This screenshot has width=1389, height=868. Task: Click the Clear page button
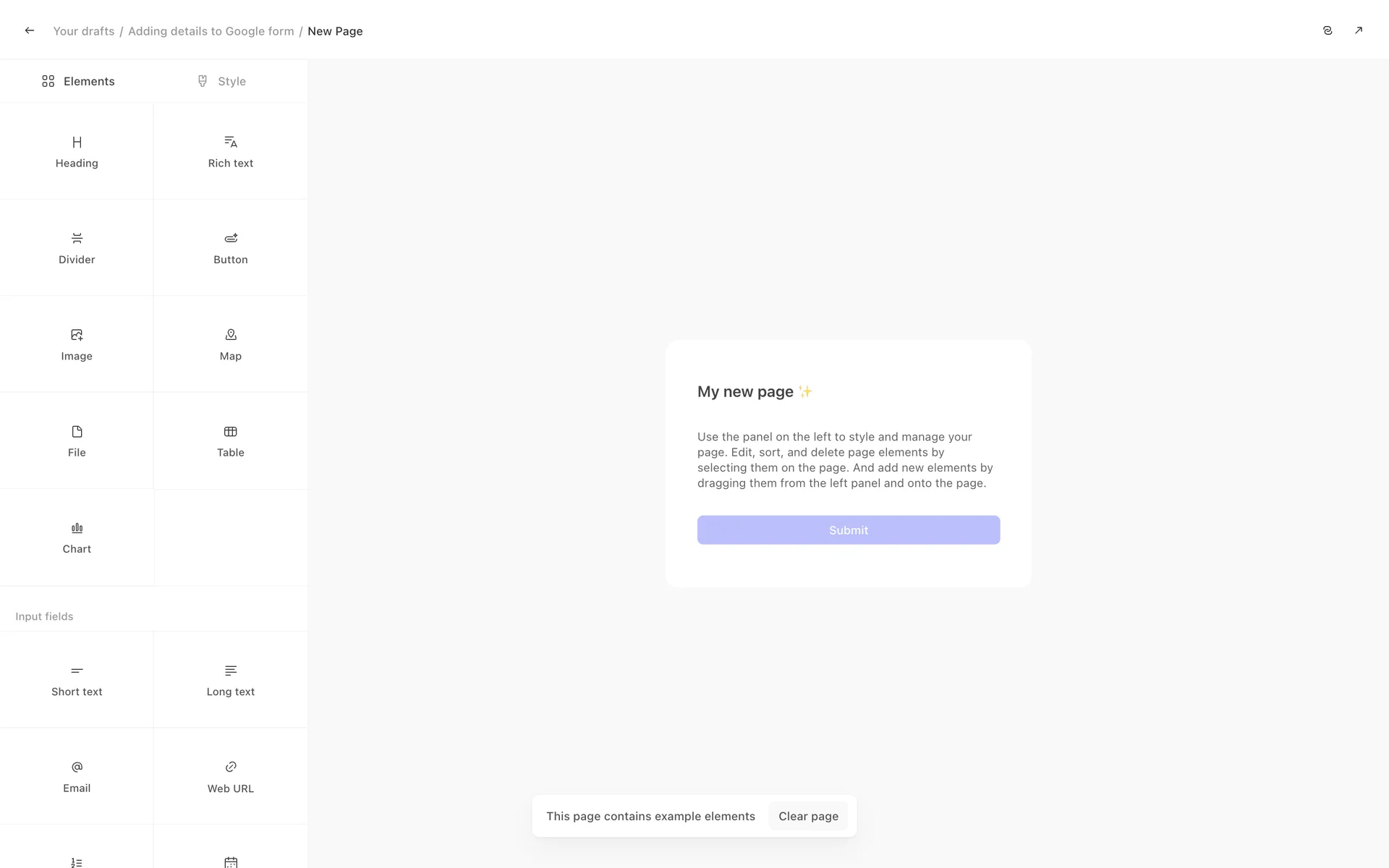click(808, 816)
